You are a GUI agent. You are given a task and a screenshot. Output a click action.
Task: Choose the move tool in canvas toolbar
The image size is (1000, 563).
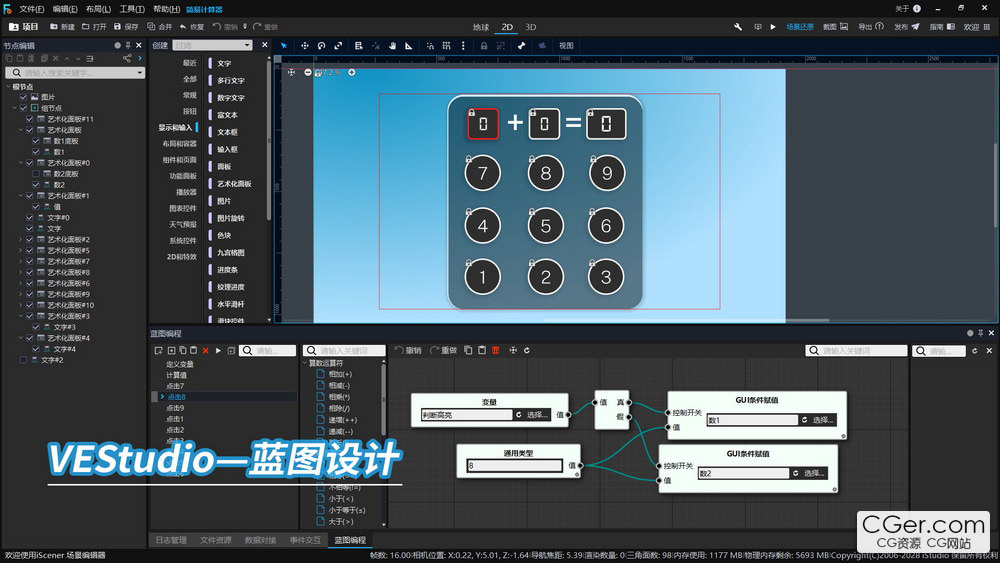pyautogui.click(x=305, y=46)
